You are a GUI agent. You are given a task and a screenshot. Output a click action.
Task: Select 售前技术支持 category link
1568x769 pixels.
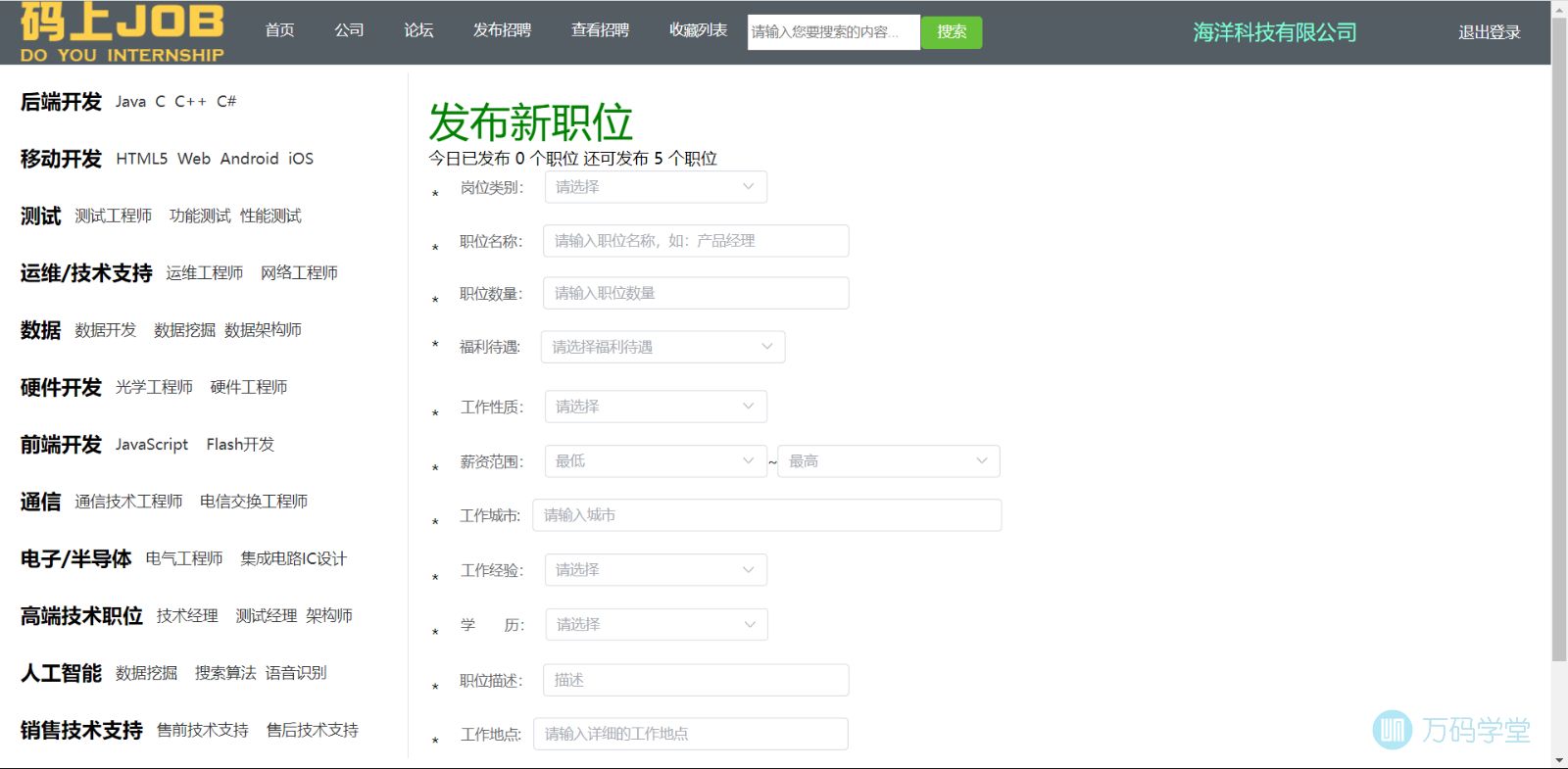[203, 730]
